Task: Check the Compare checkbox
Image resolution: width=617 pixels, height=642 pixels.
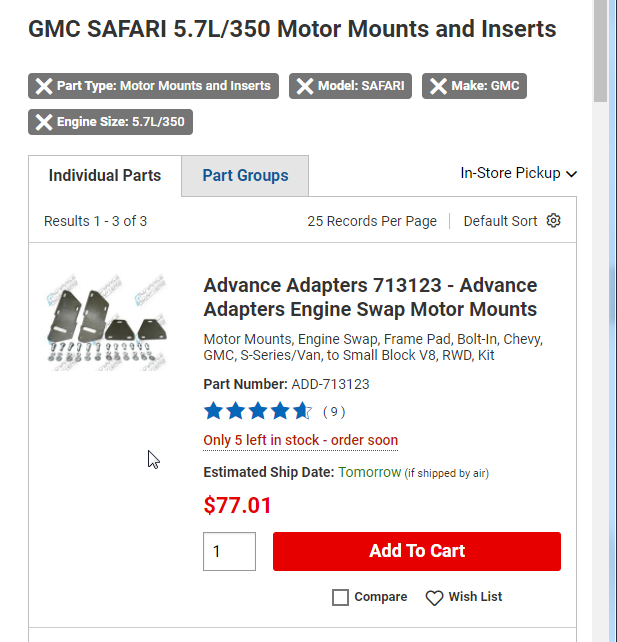Action: 341,597
